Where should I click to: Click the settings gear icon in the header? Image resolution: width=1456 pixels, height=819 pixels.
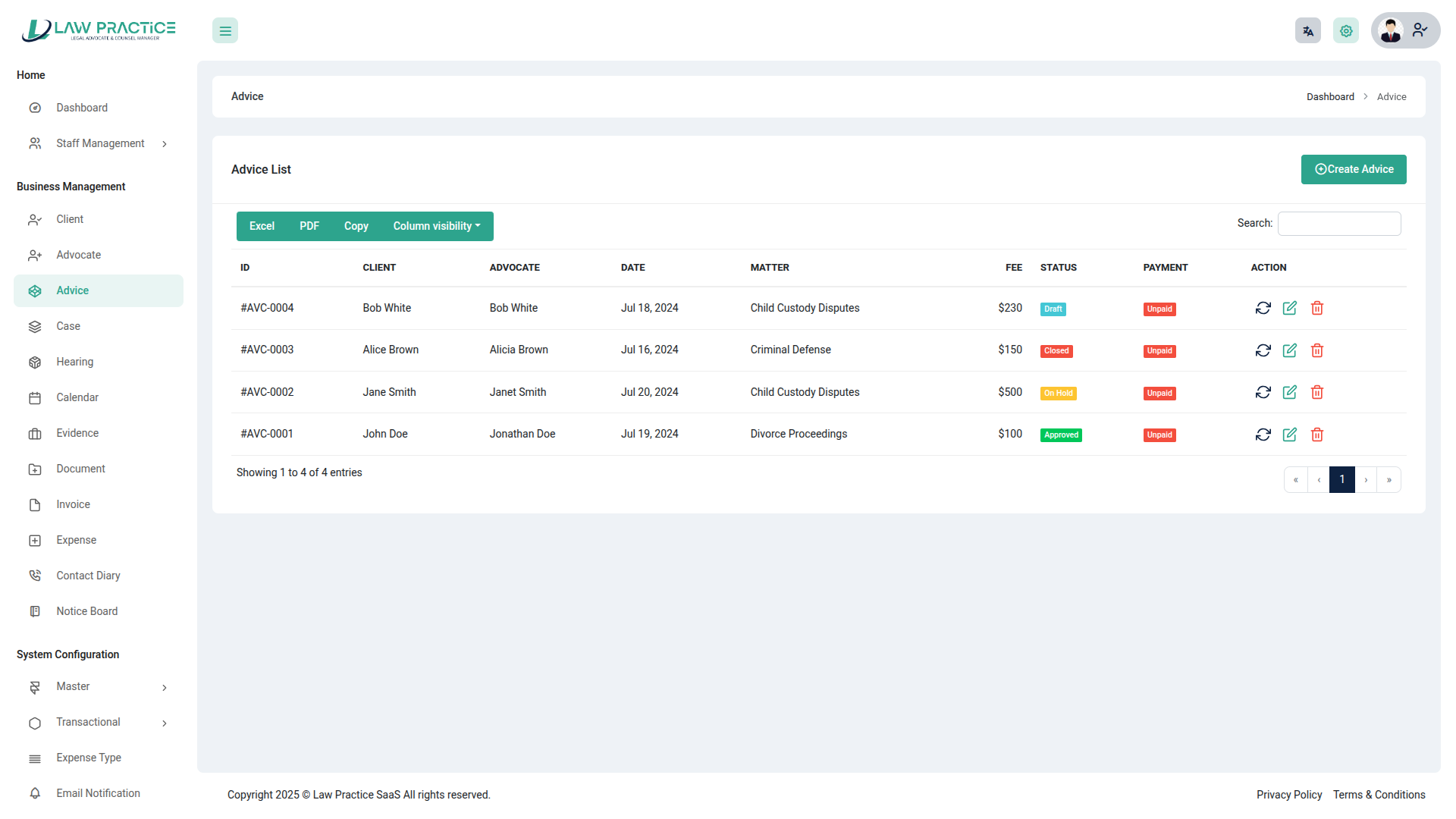tap(1346, 31)
